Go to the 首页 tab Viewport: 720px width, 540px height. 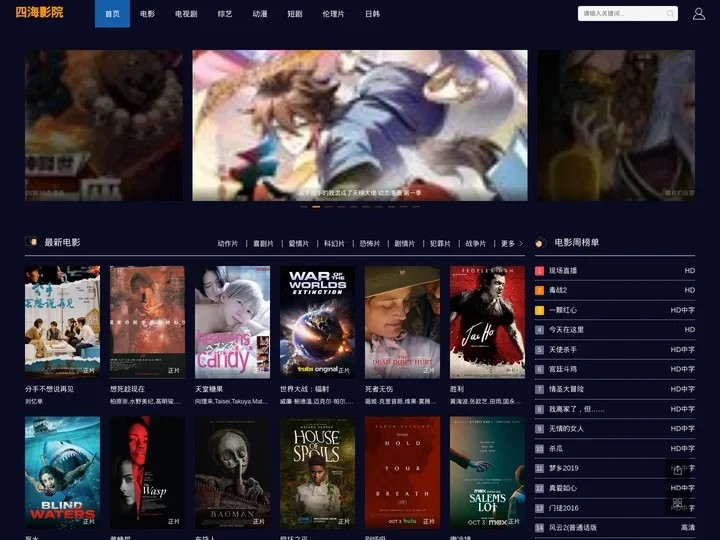tap(112, 14)
